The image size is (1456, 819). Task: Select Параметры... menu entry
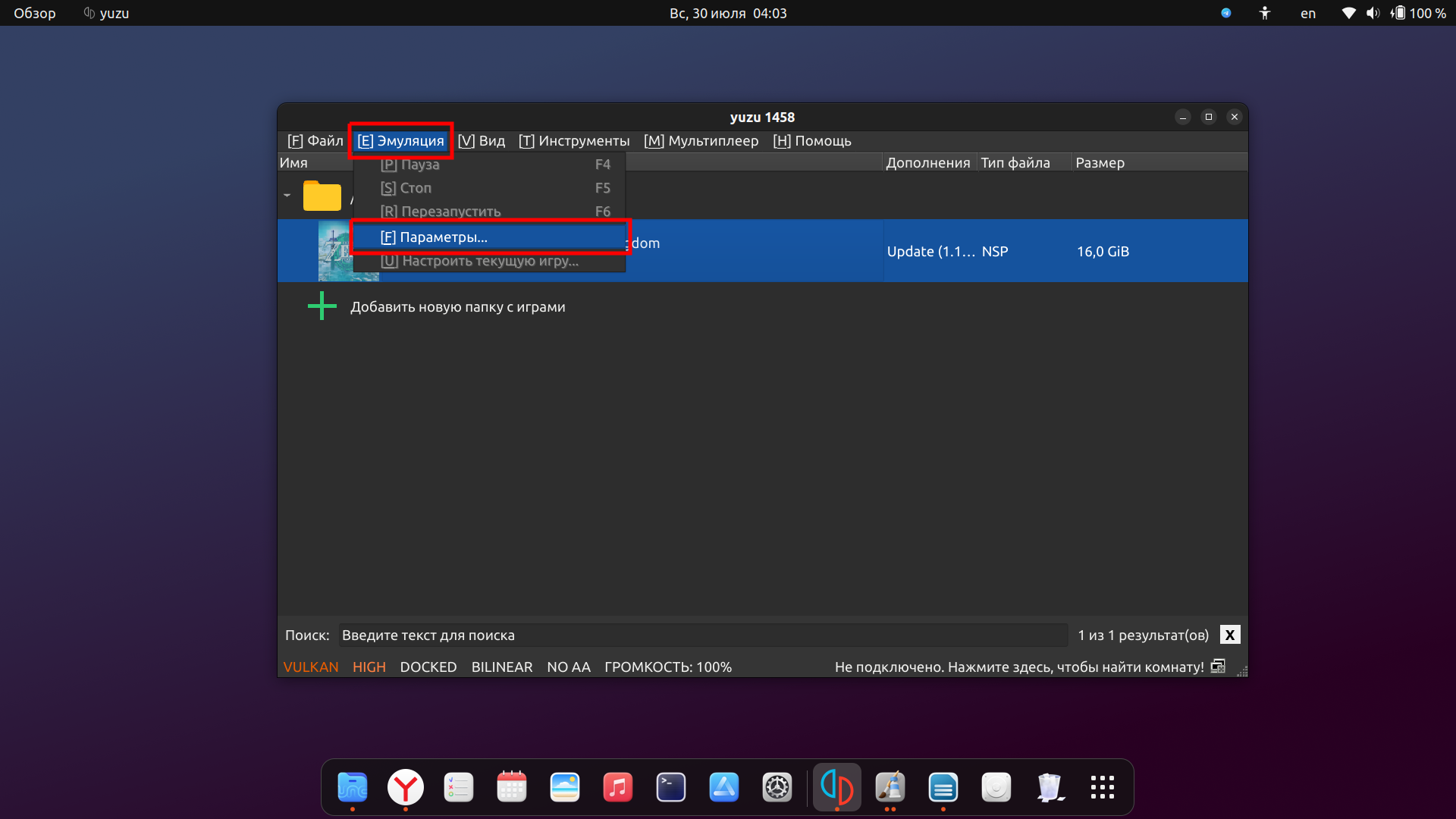coord(490,237)
